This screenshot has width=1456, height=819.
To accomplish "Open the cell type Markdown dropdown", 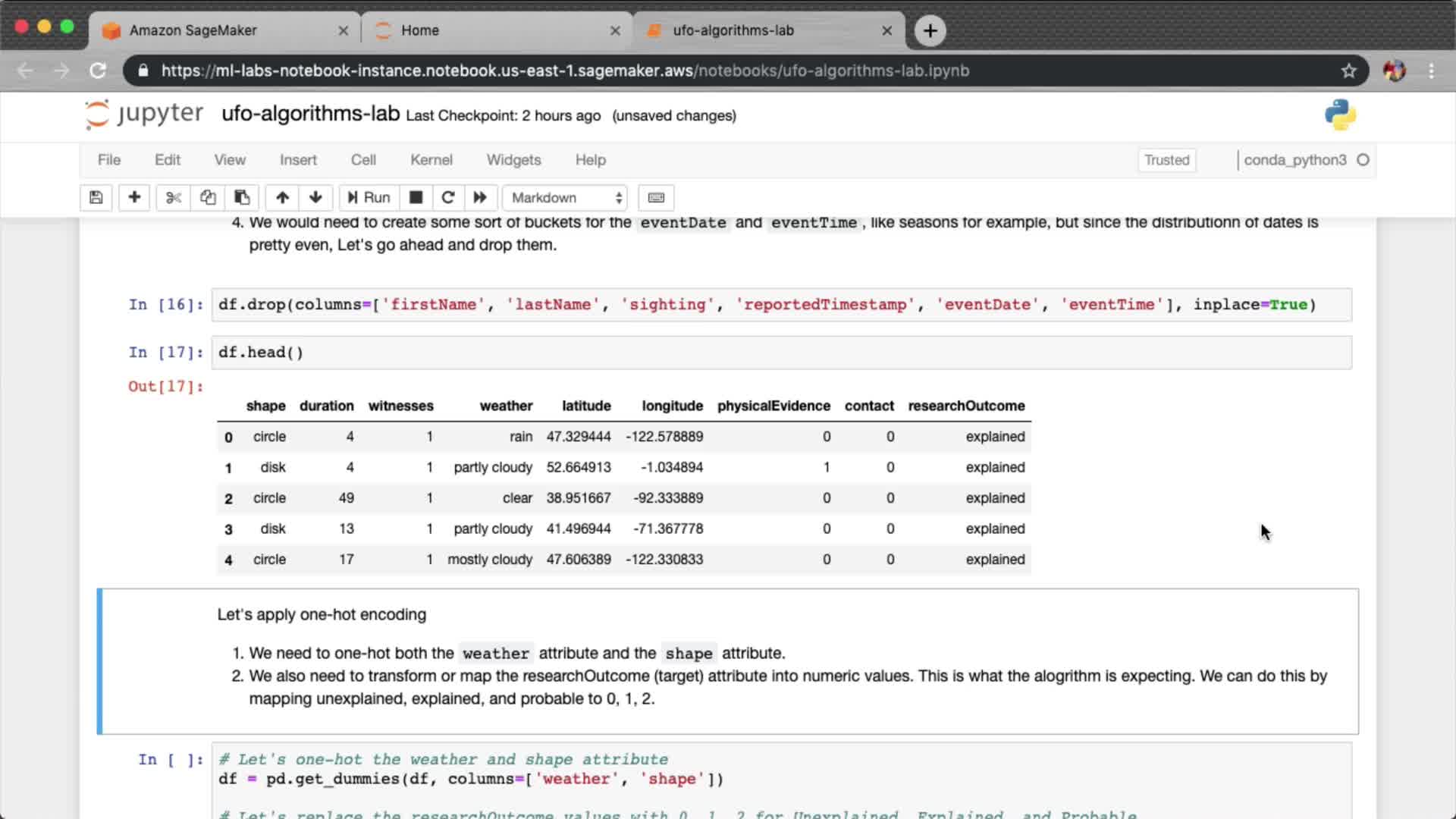I will coord(566,198).
